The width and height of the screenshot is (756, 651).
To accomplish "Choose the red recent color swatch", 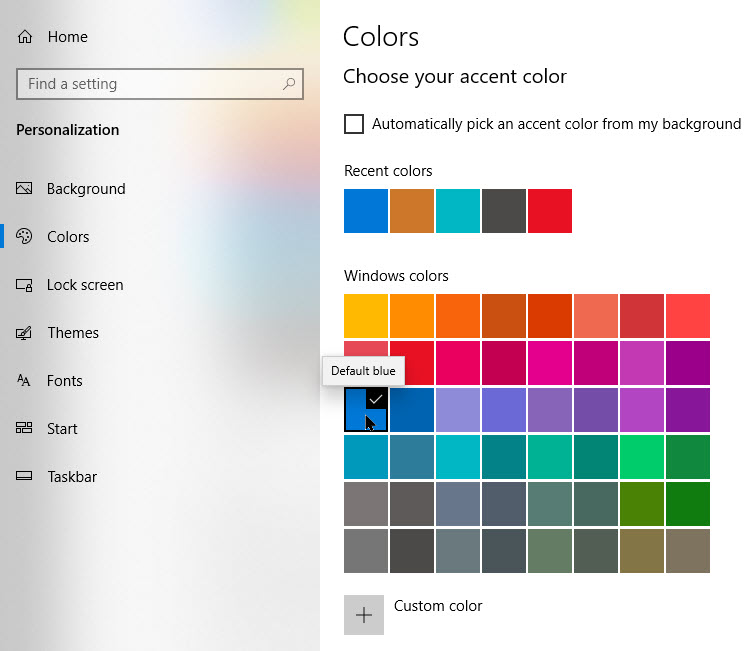I will click(550, 211).
